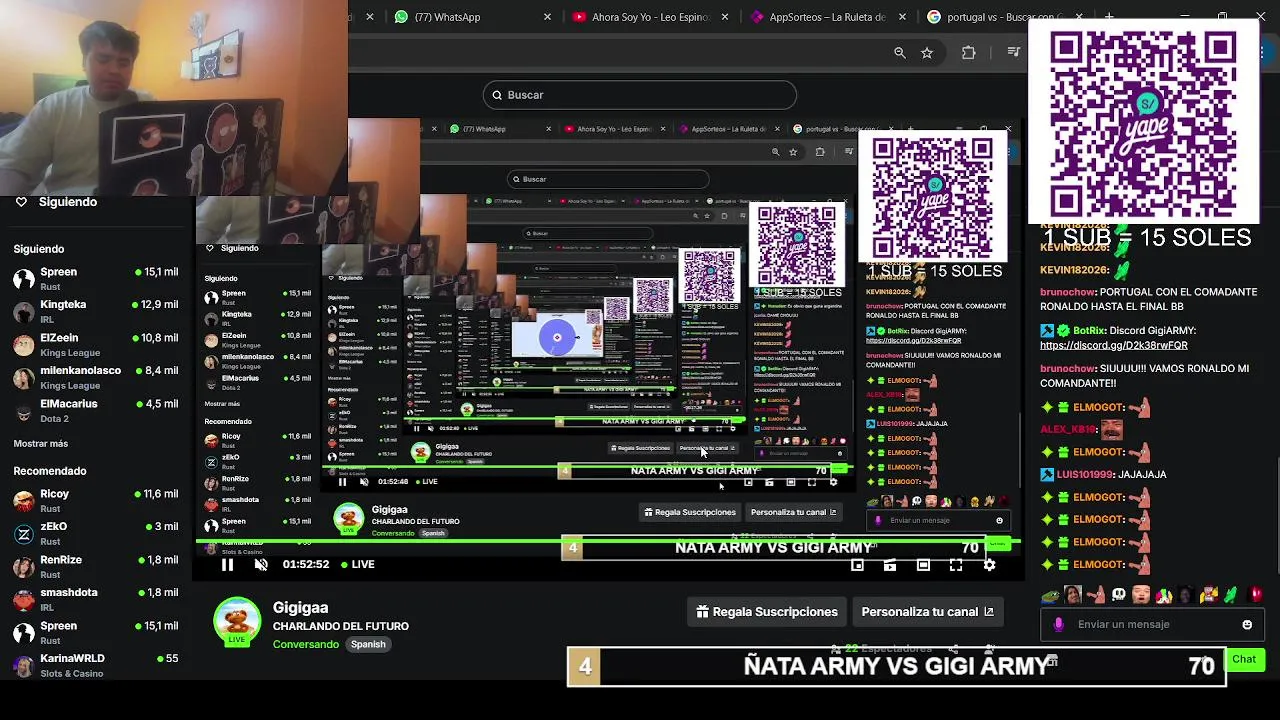Click the Siguiendo sidebar header
Viewport: 1280px width, 720px height.
(x=68, y=202)
